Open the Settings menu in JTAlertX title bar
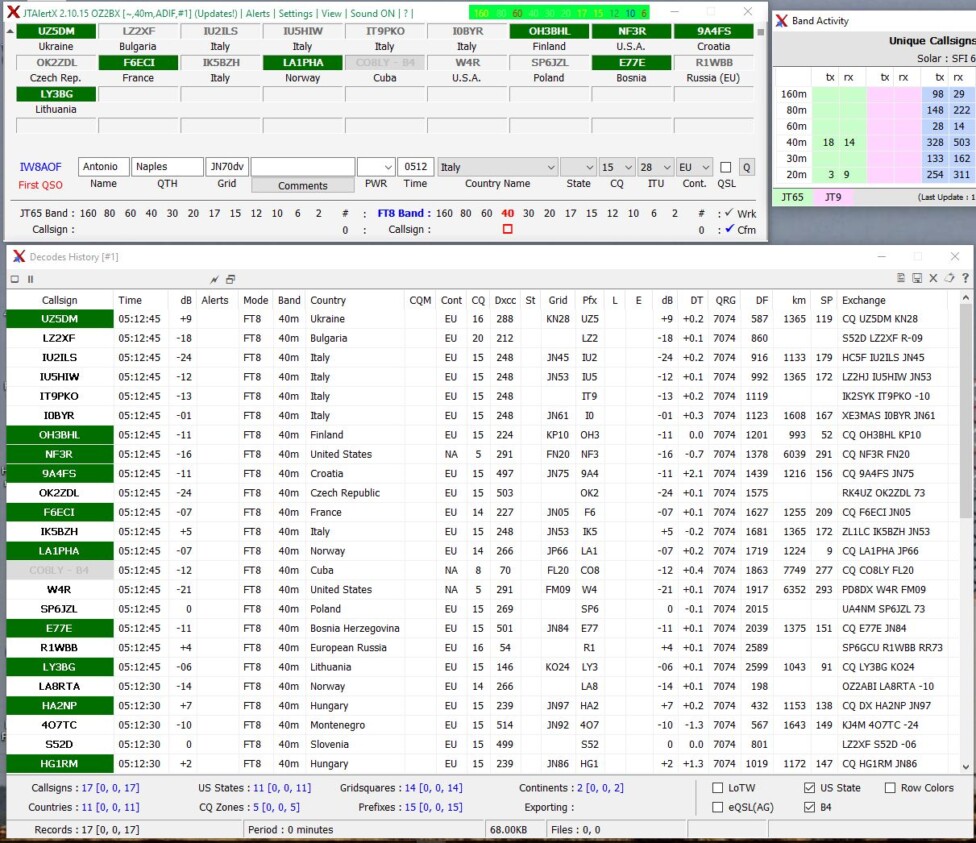The image size is (976, 843). point(296,13)
